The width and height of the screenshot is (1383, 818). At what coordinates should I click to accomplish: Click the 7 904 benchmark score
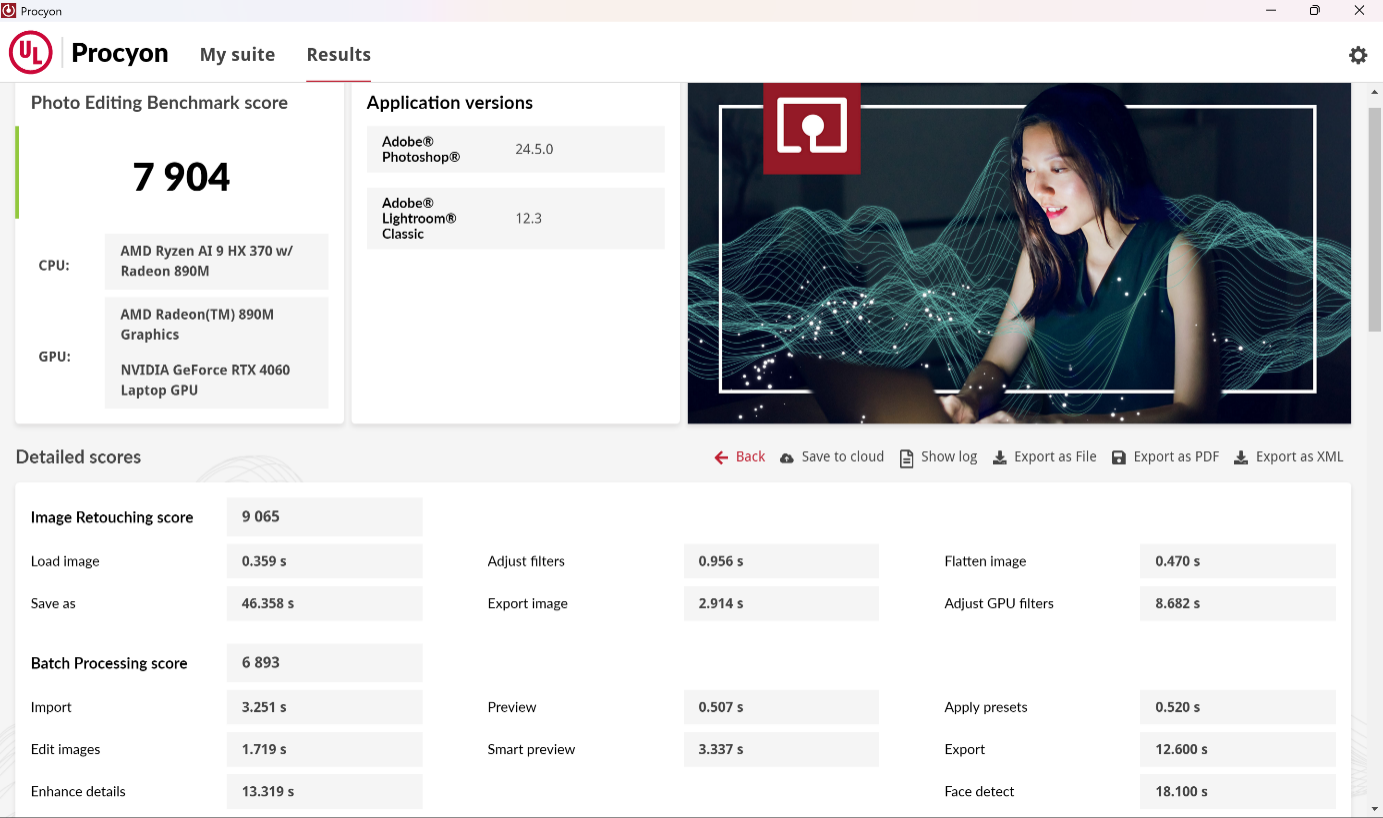[181, 178]
